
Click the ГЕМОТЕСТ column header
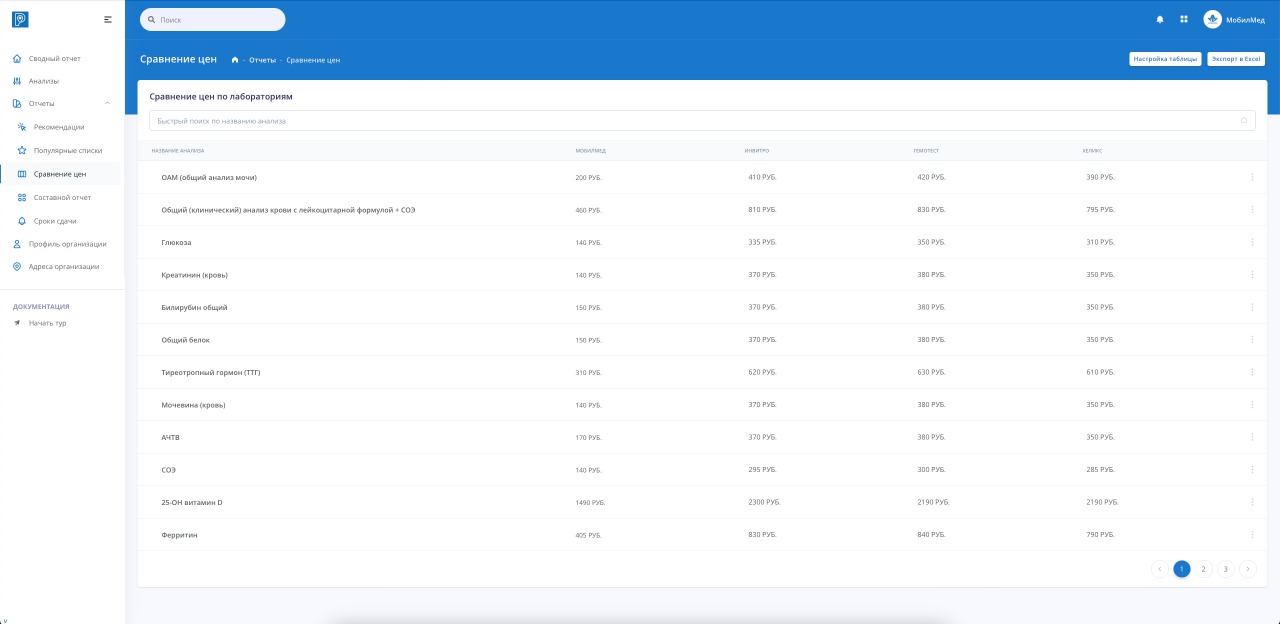coord(926,151)
